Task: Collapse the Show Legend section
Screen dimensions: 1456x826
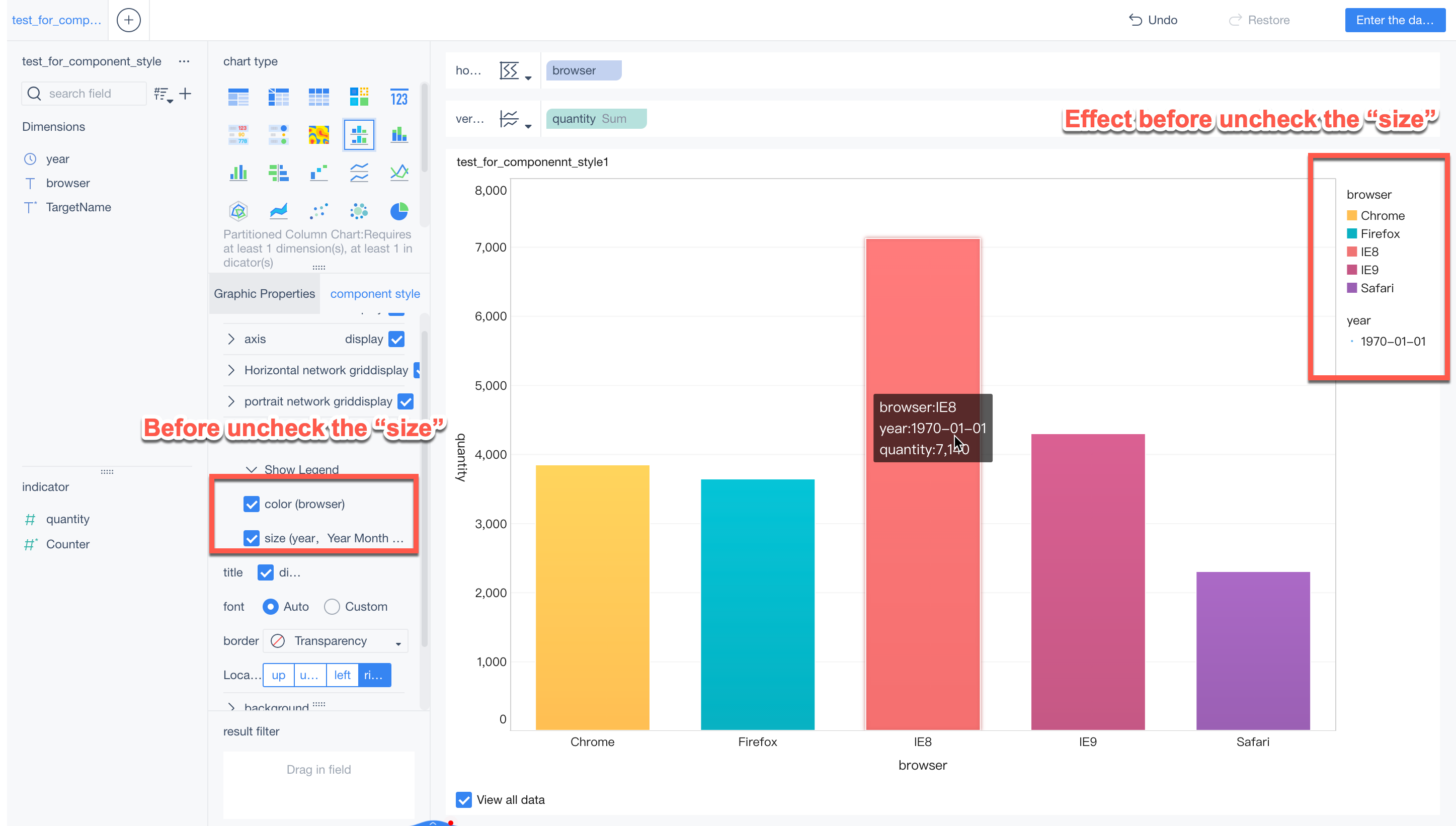Action: 251,469
